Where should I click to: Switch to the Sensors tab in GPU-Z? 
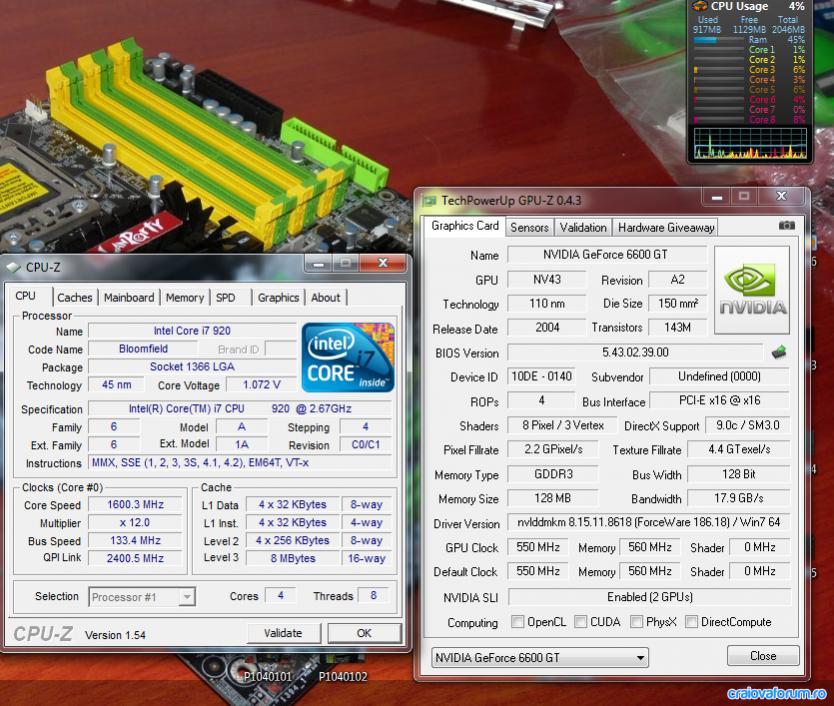click(x=529, y=228)
